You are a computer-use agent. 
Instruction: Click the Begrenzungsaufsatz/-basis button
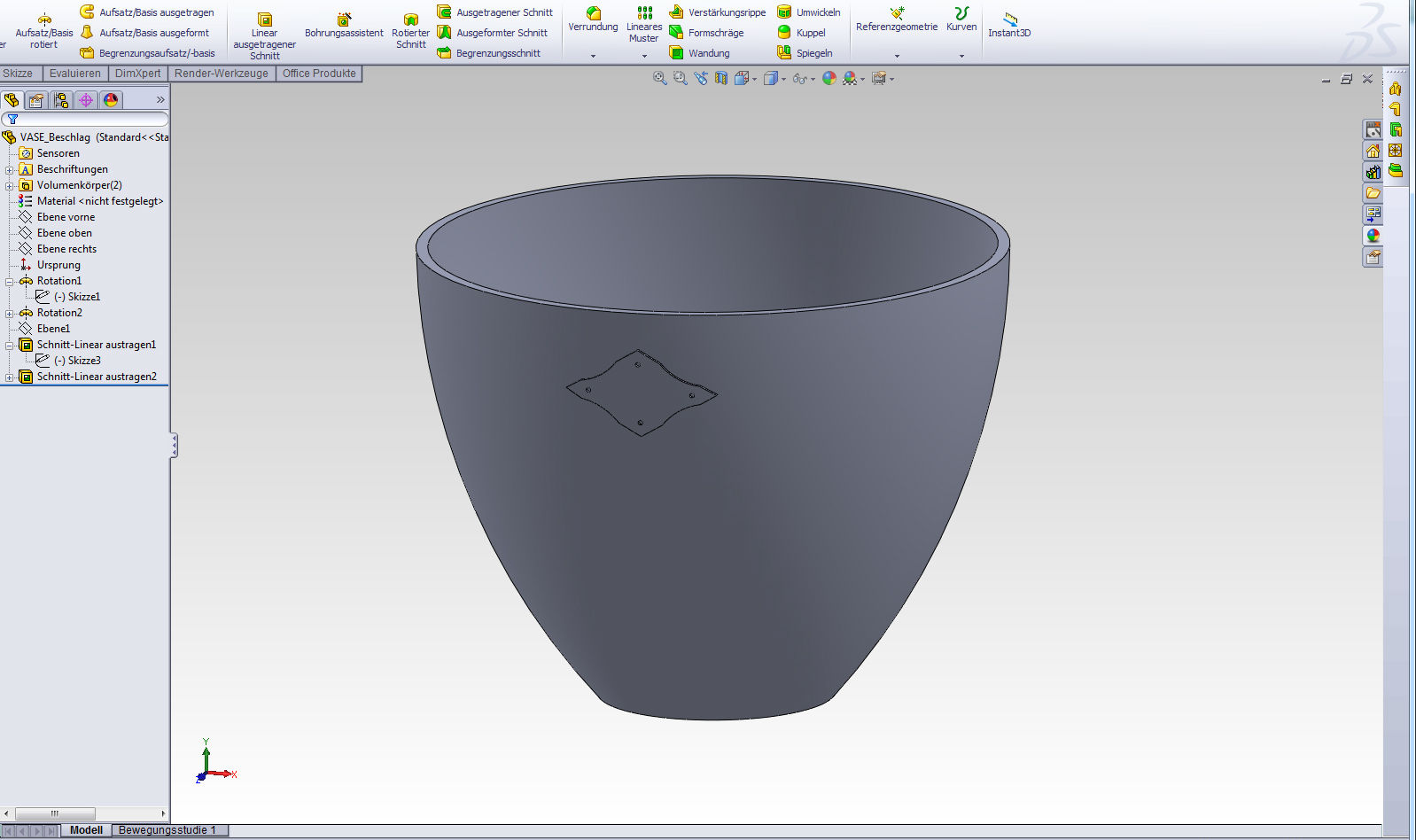[x=147, y=53]
